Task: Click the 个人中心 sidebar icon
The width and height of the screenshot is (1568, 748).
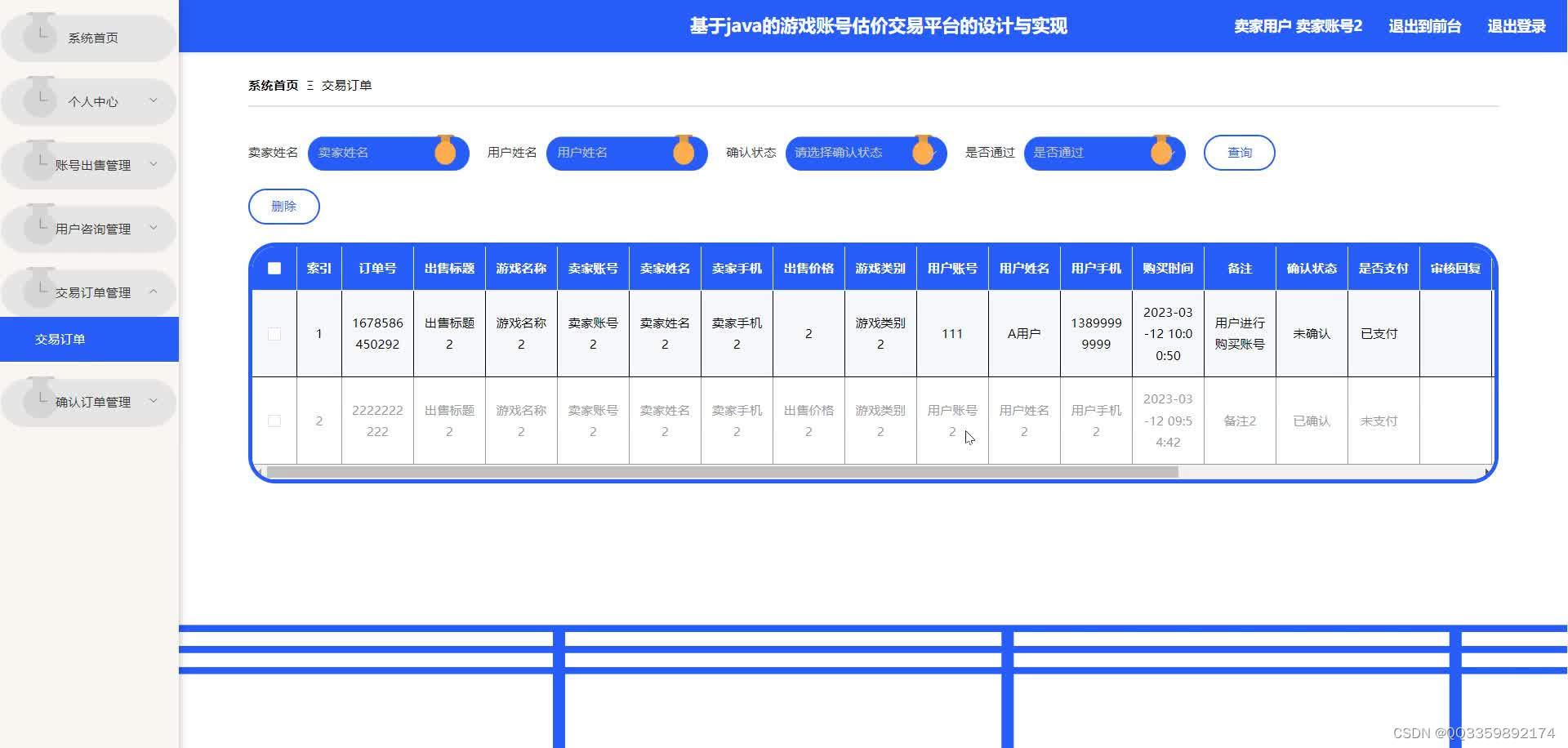Action: [x=40, y=96]
